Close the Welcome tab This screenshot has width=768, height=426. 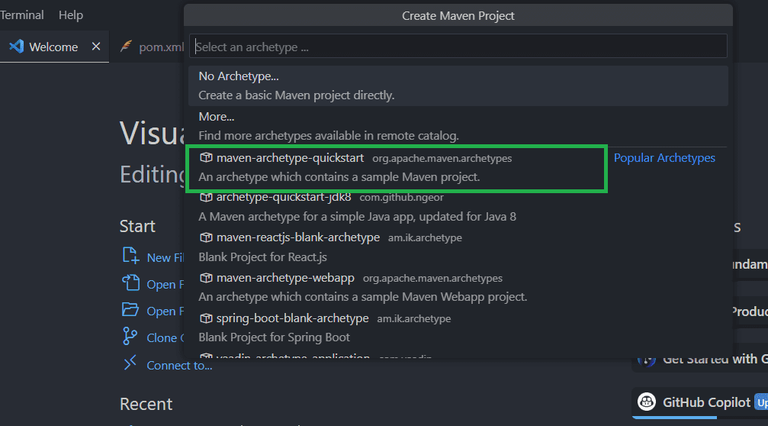[x=96, y=47]
